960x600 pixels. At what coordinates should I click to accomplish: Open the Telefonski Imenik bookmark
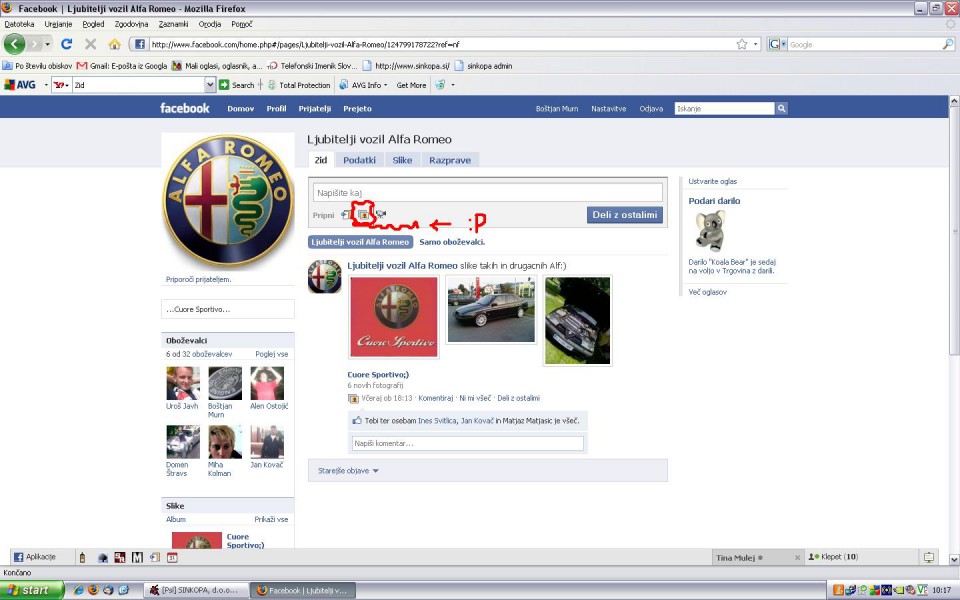(x=312, y=66)
